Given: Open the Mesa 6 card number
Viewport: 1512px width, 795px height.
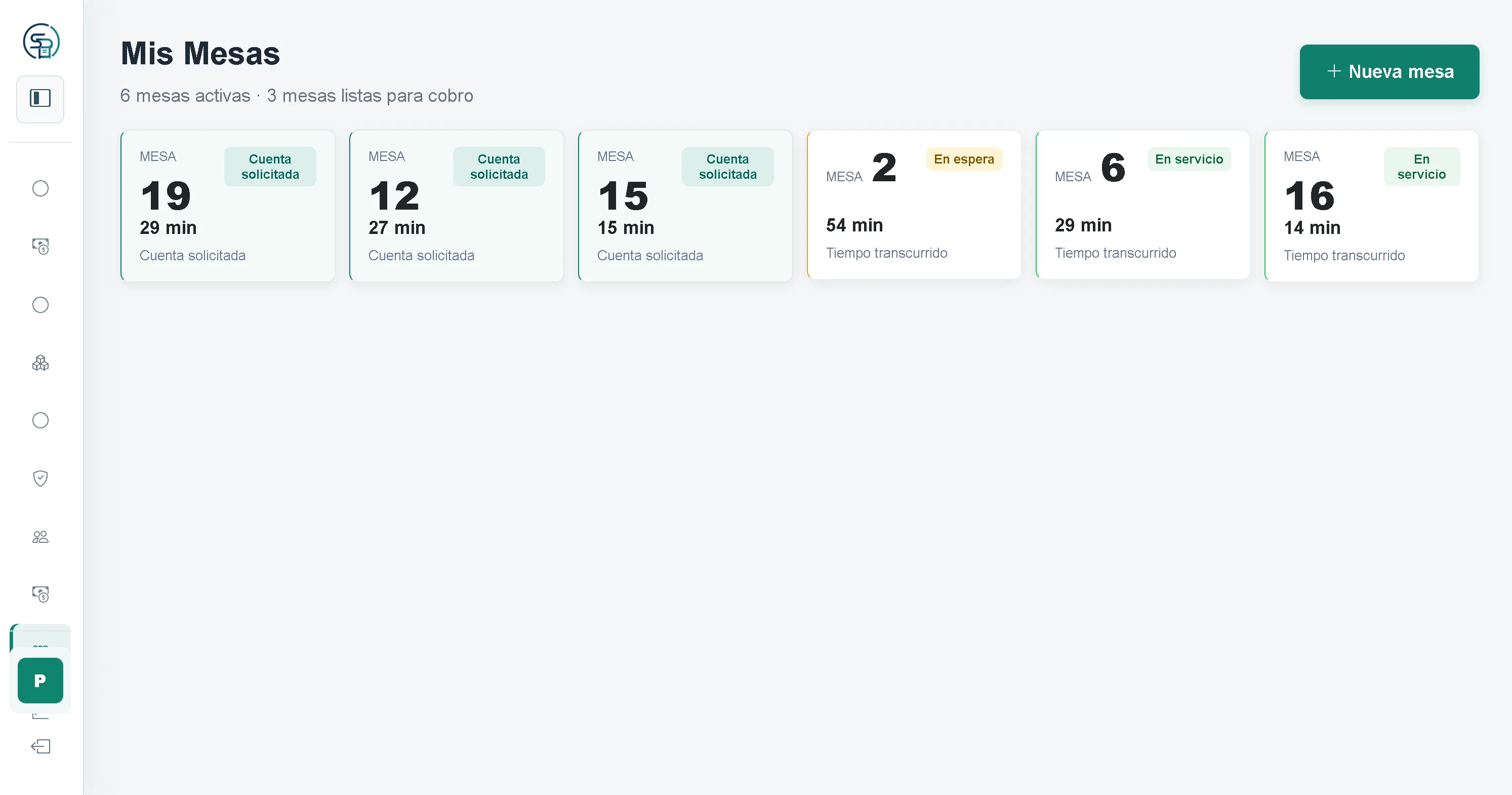Looking at the screenshot, I should (x=1113, y=167).
